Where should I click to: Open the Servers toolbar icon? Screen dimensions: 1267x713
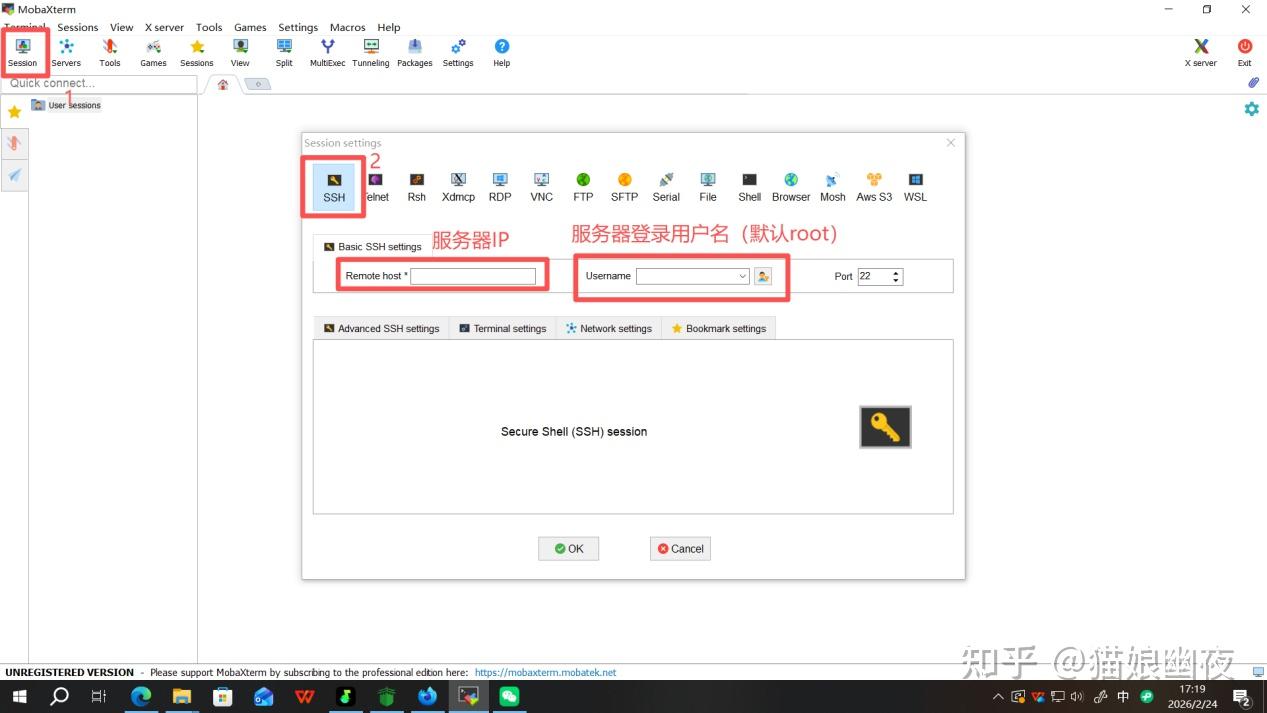[x=66, y=53]
